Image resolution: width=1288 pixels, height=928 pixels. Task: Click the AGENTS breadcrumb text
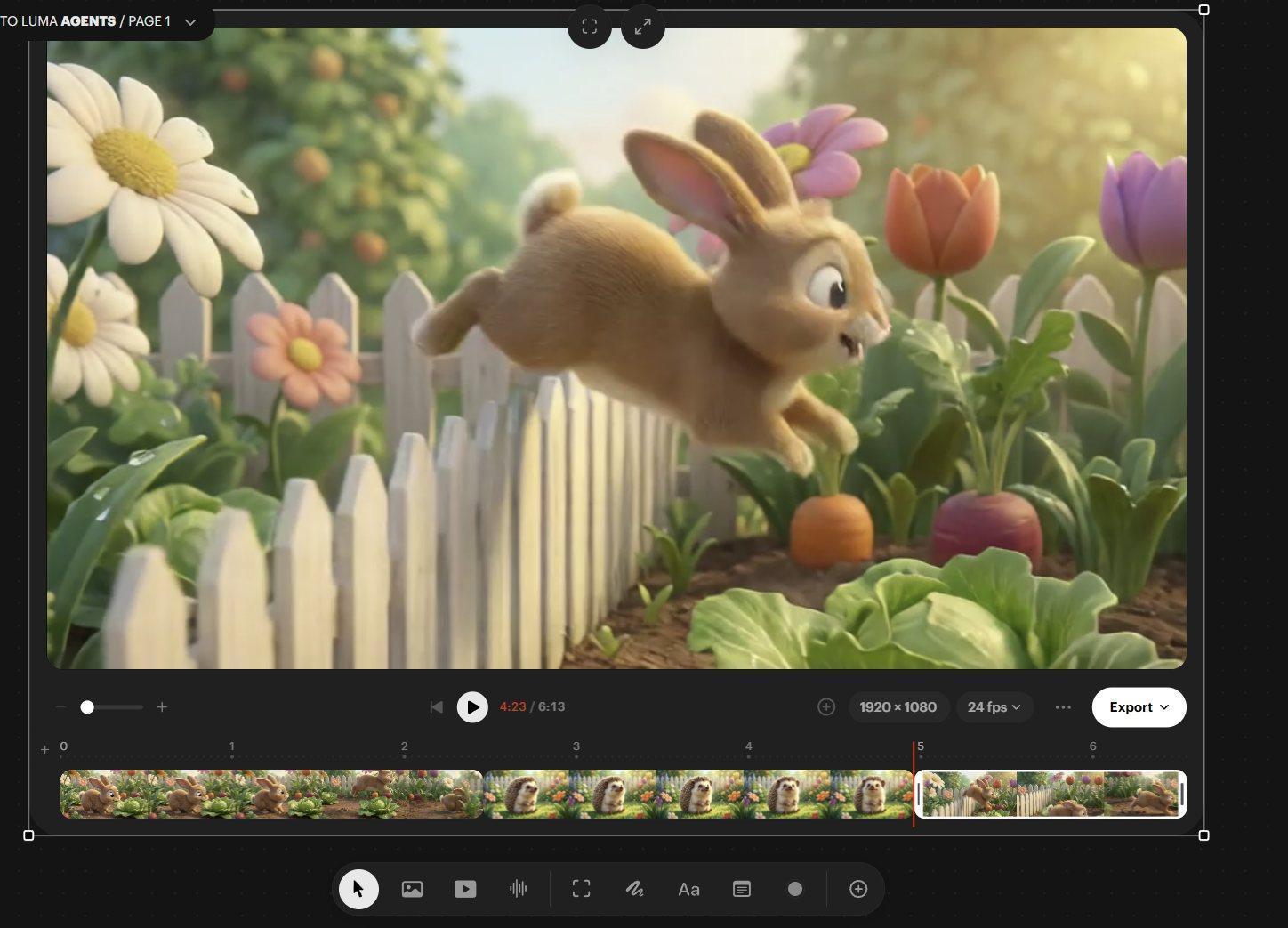click(x=88, y=21)
